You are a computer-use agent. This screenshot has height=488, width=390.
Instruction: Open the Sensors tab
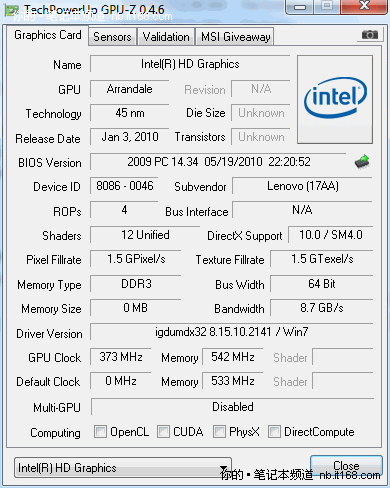[112, 37]
